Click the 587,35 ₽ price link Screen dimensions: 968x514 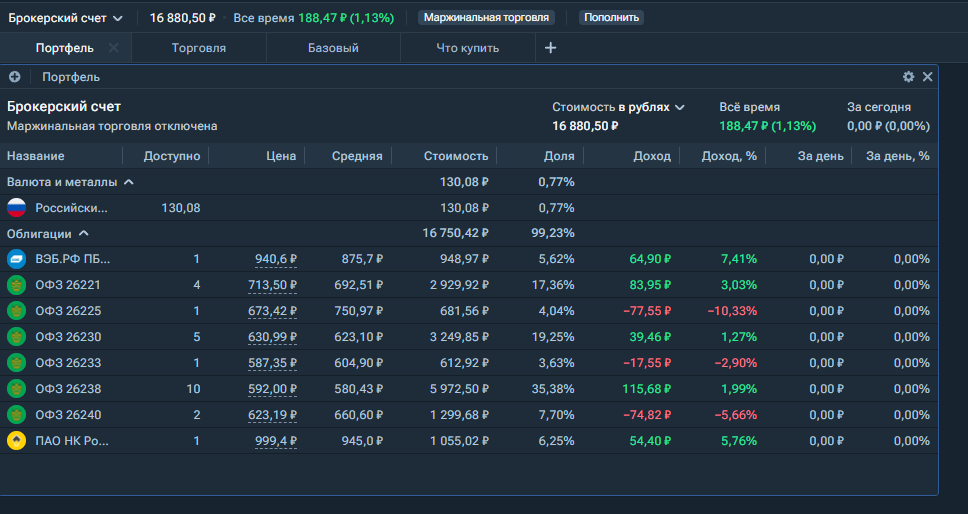[x=272, y=363]
